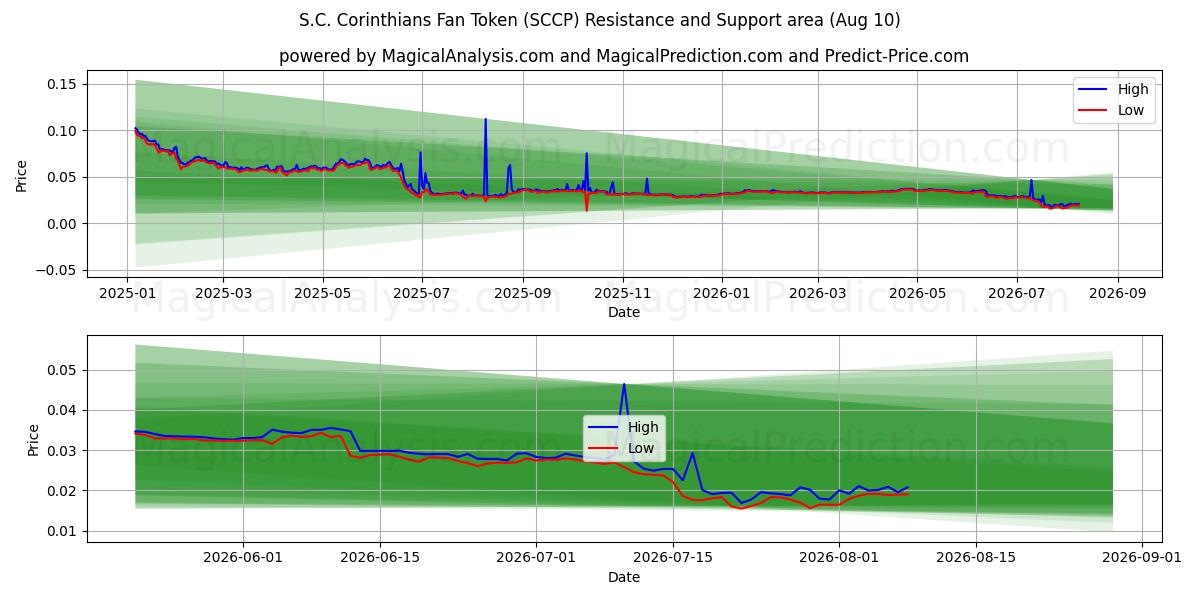Click the blue High peak near 2026-07-10 in bottom chart
This screenshot has width=1200, height=600.
[x=624, y=385]
